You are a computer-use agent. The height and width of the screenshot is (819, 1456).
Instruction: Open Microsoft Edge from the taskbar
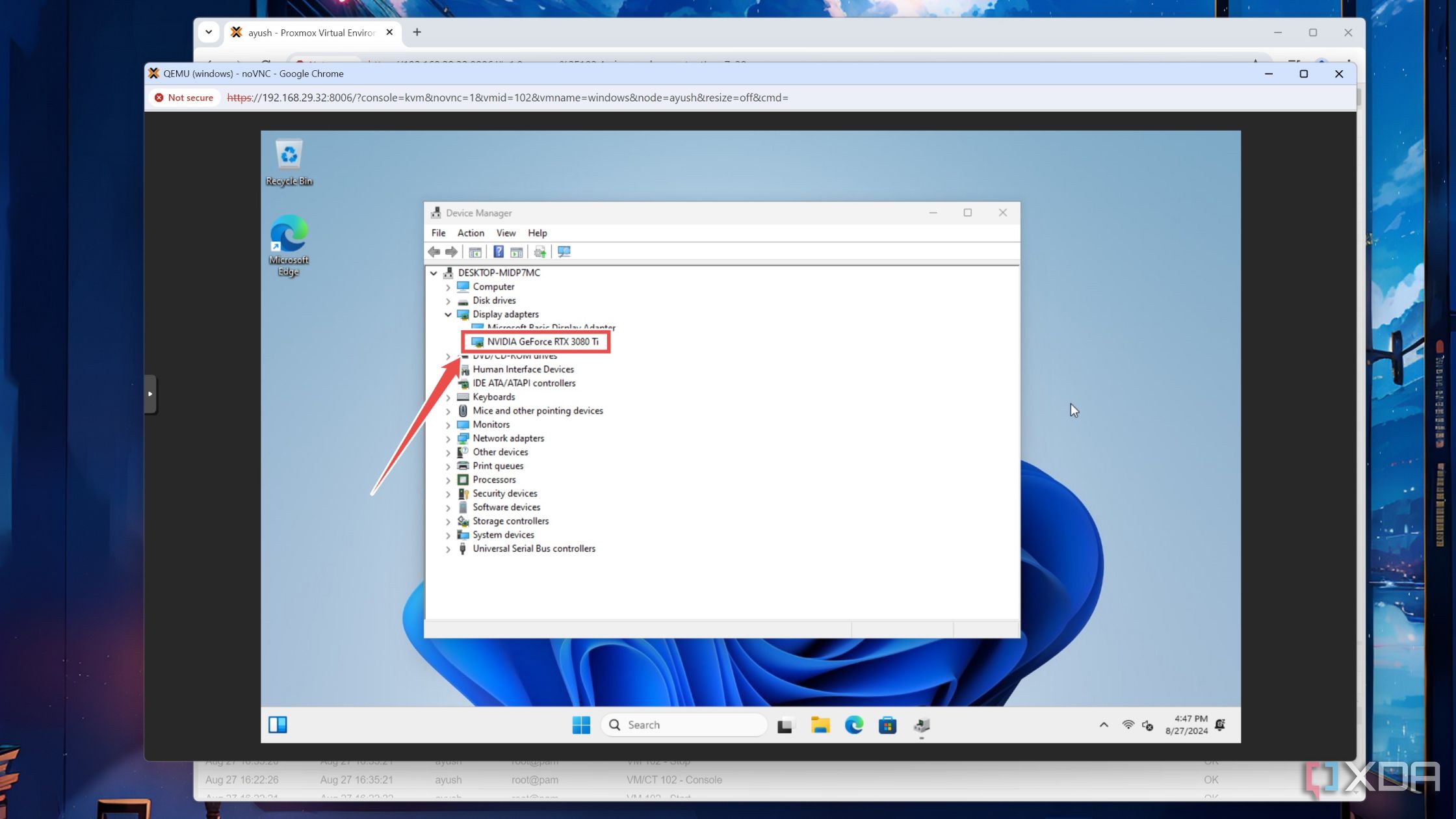(x=854, y=725)
